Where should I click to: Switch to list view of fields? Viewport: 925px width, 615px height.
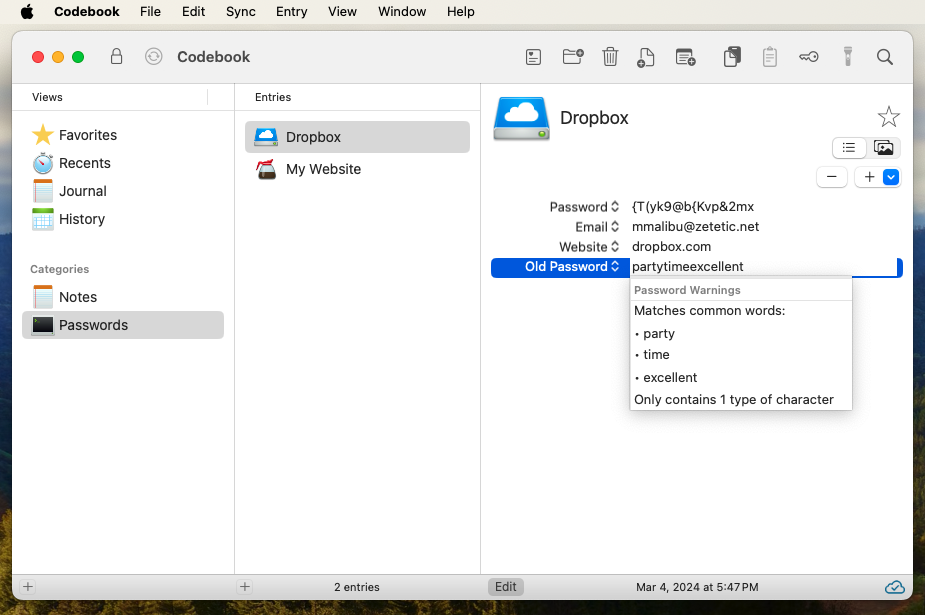coord(849,147)
